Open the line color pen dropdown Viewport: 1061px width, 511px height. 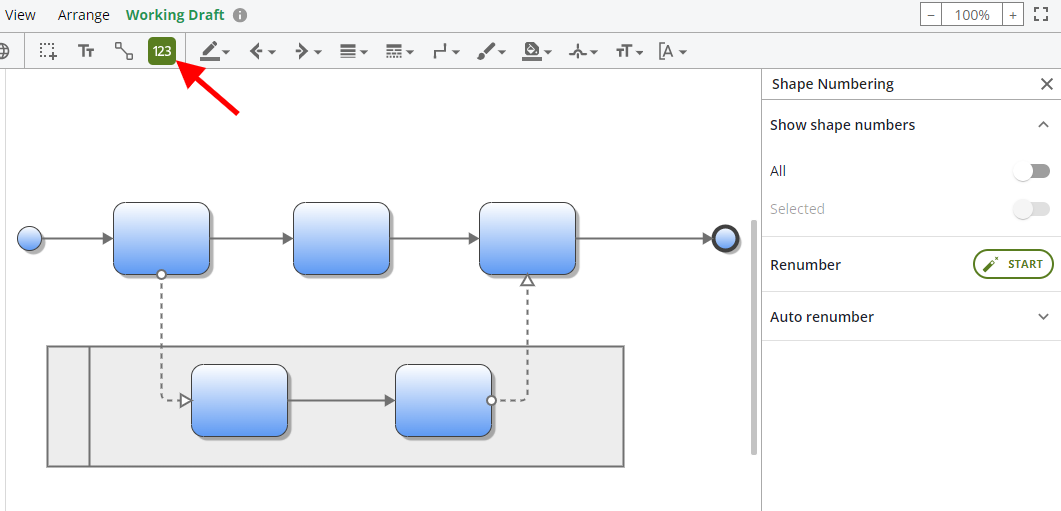[x=214, y=51]
